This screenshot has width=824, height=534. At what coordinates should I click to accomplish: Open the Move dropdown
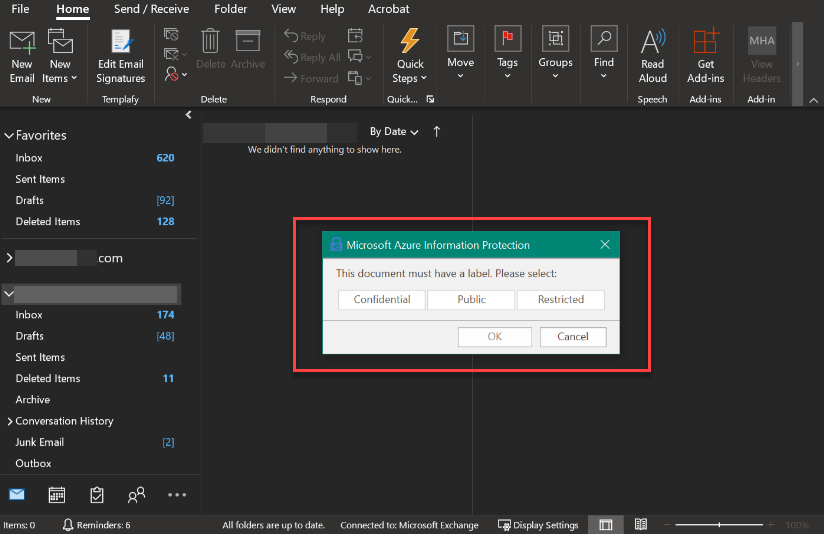(460, 53)
